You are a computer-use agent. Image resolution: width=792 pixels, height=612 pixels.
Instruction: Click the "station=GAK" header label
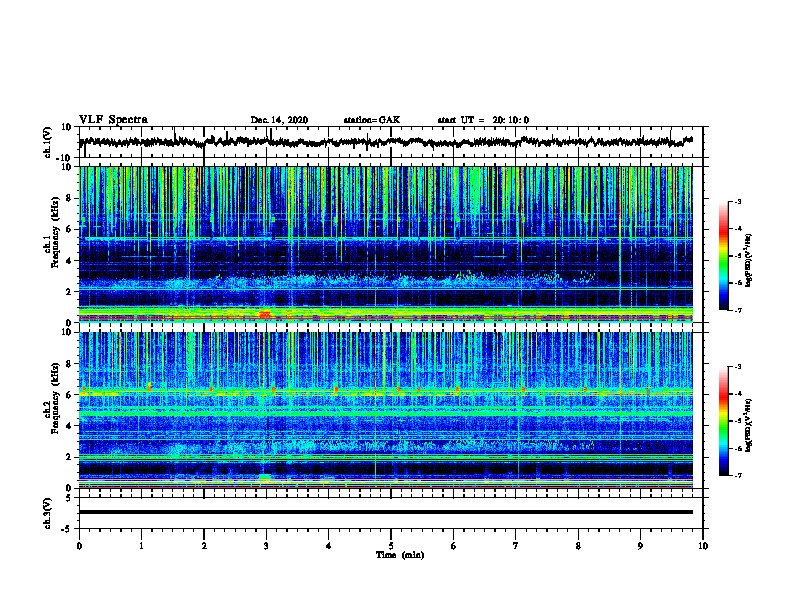[x=372, y=120]
